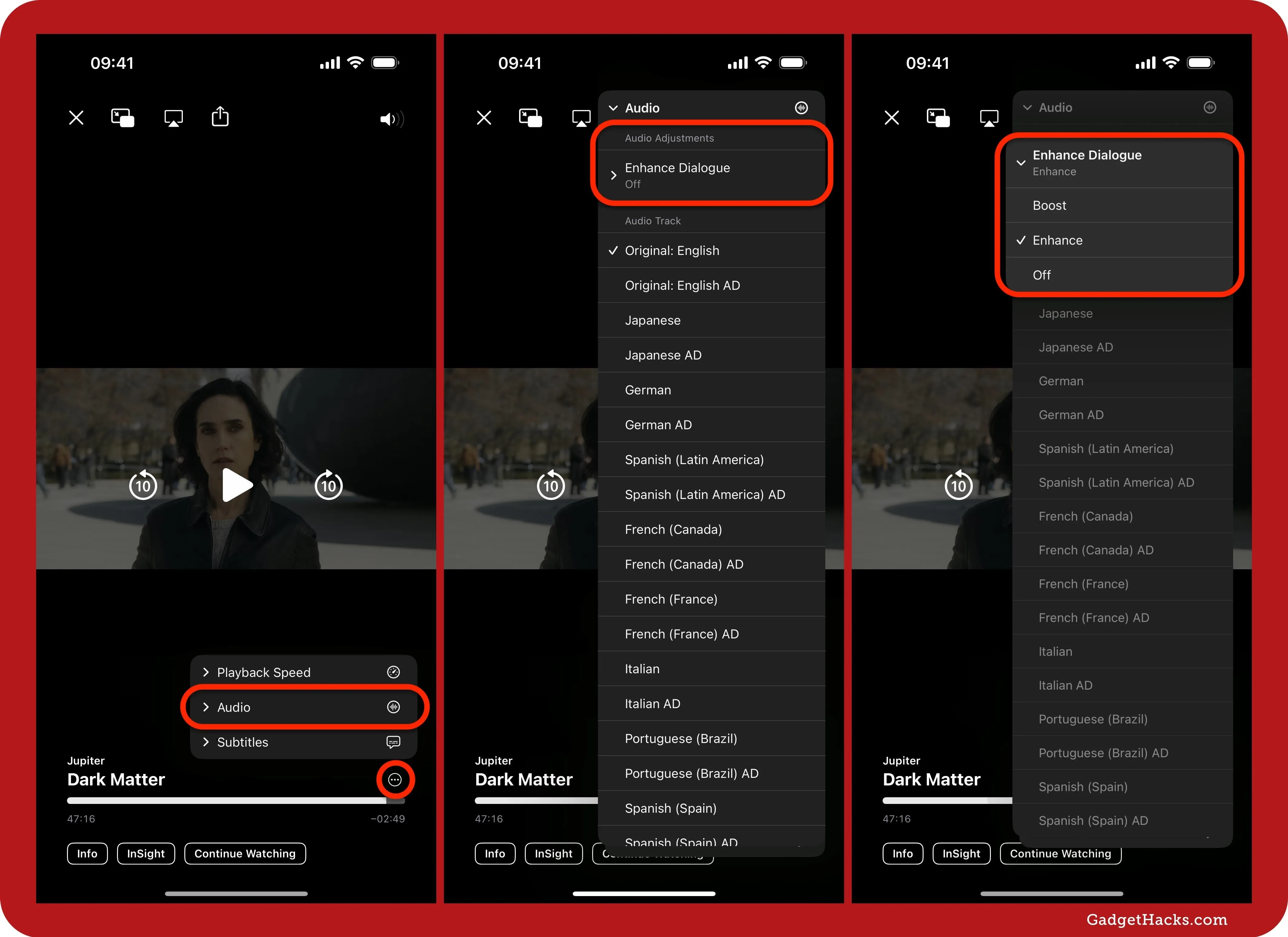Tap dimmed waveform icon in right Audio header
The image size is (1288, 937).
pyautogui.click(x=1210, y=107)
